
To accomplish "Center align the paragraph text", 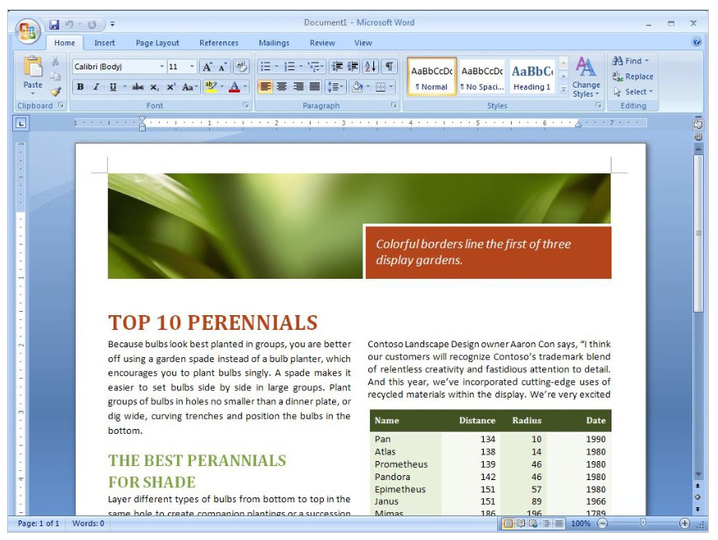I will point(282,87).
